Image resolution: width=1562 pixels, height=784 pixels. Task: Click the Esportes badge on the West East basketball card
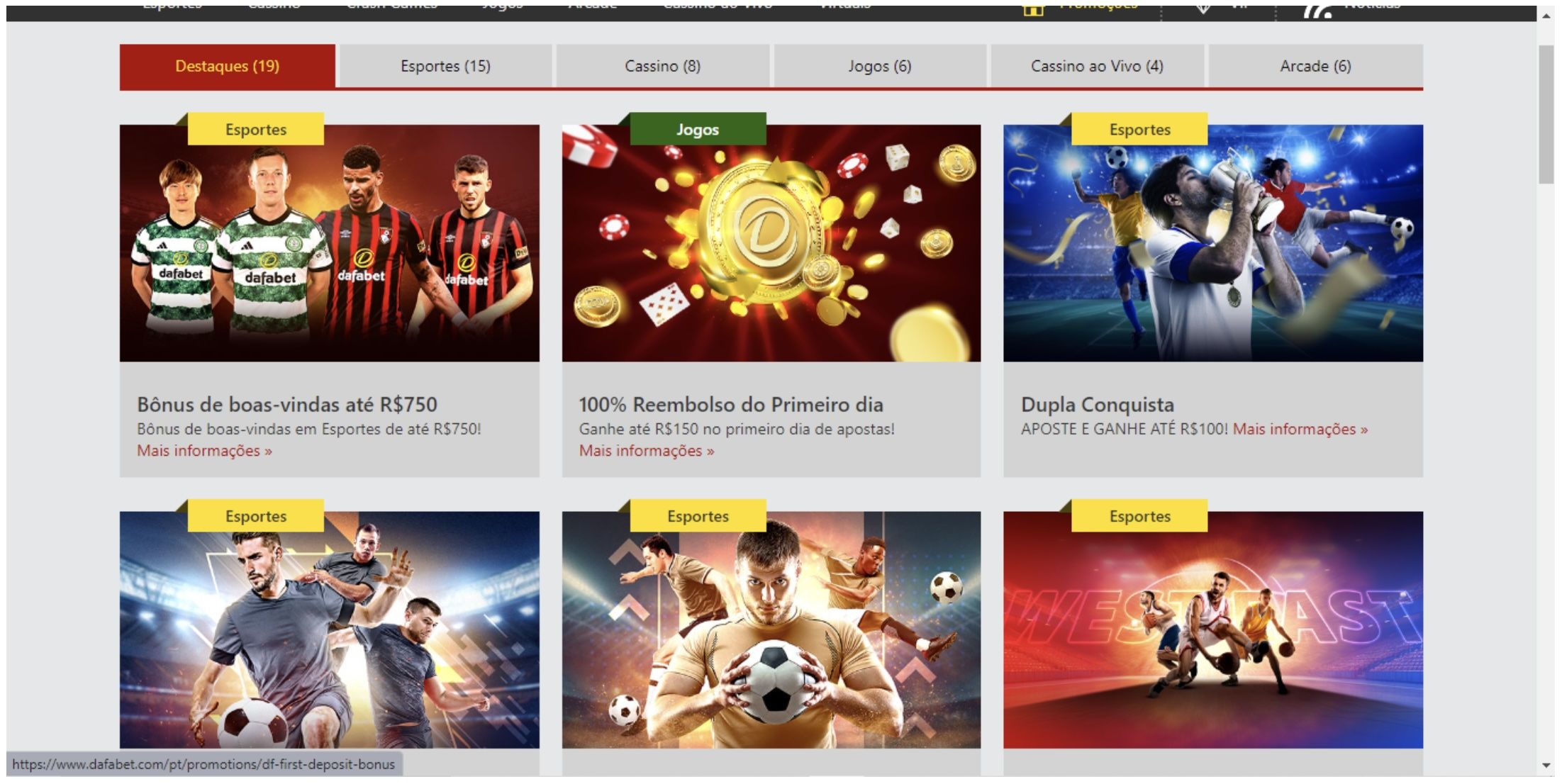point(1139,516)
